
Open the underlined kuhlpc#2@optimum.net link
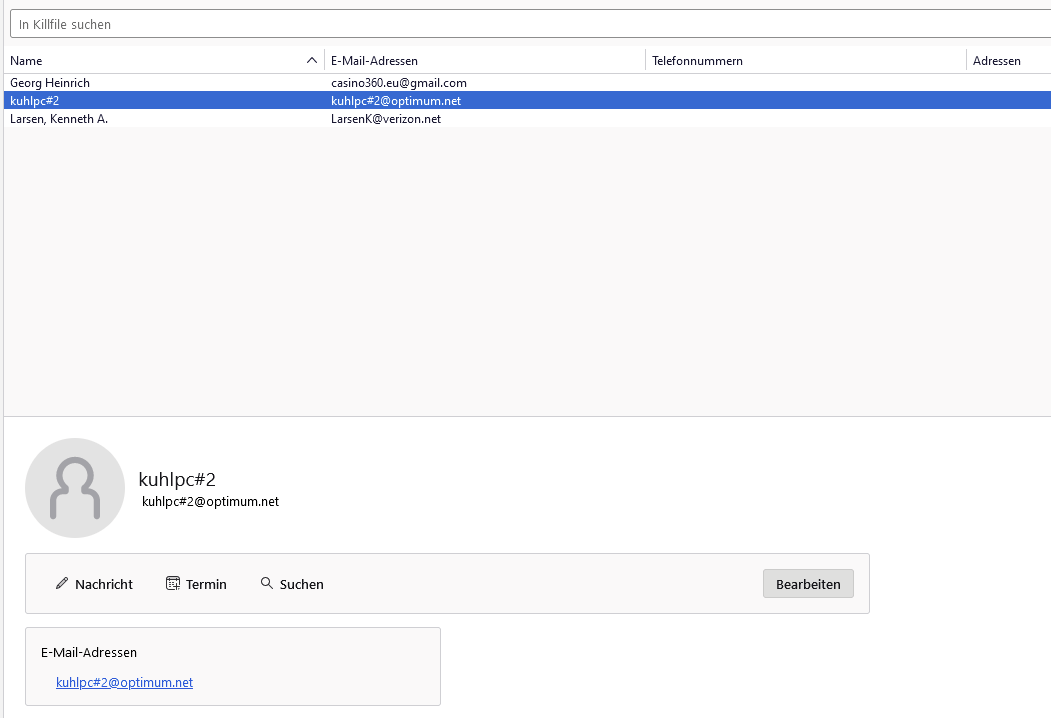(x=125, y=683)
